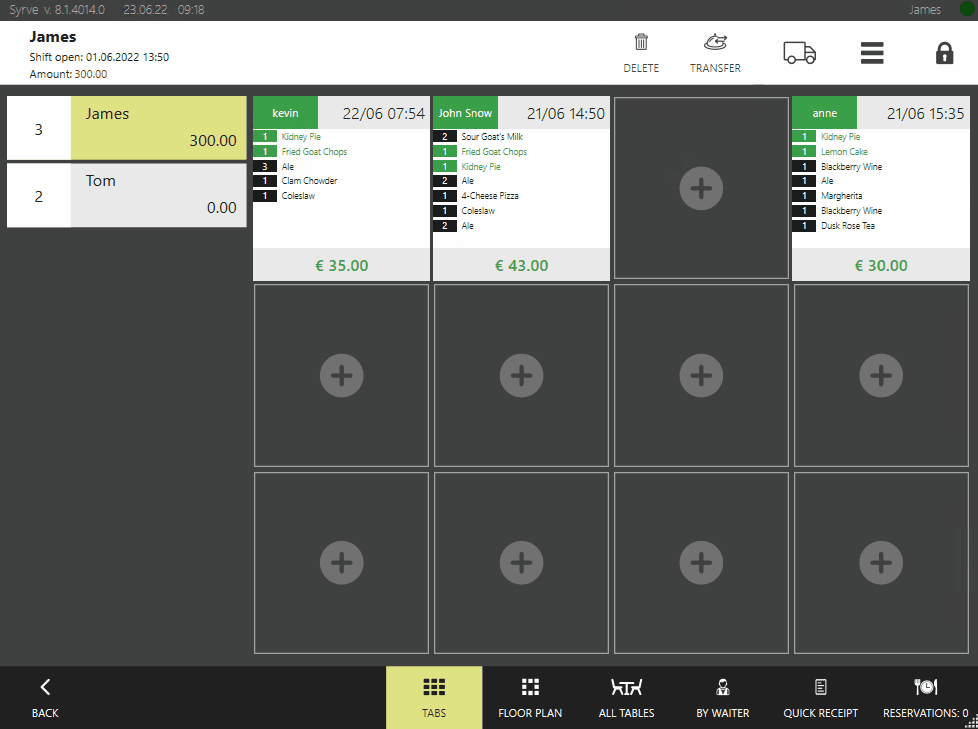Go back using the Back arrow
The width and height of the screenshot is (978, 729).
coord(45,697)
